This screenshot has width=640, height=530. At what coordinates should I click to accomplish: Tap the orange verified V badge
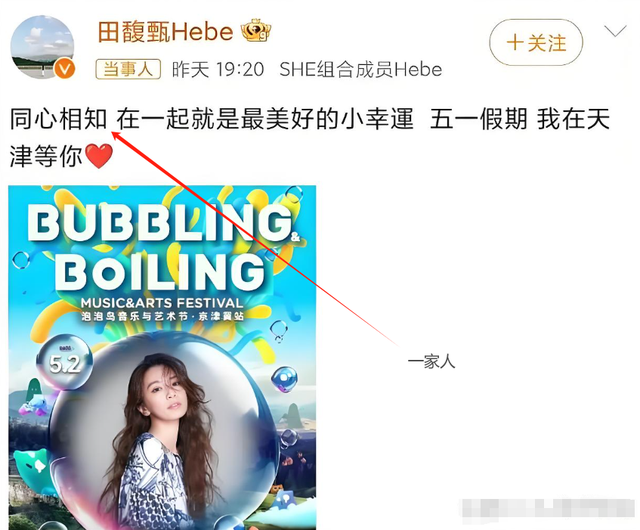pyautogui.click(x=65, y=68)
